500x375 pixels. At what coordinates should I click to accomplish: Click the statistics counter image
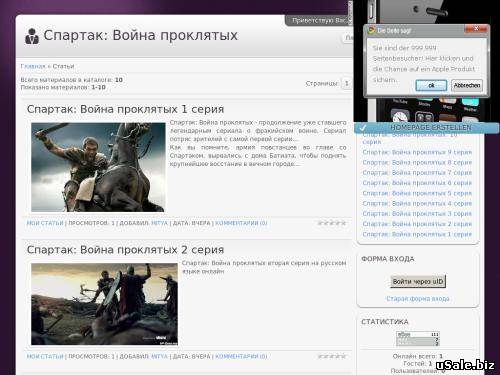(x=418, y=339)
